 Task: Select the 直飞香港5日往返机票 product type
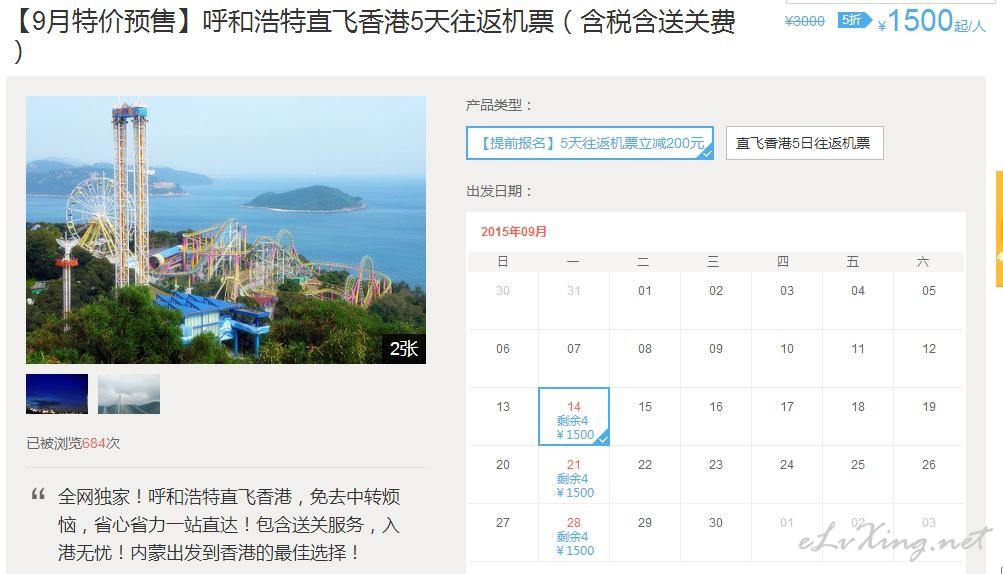(804, 143)
